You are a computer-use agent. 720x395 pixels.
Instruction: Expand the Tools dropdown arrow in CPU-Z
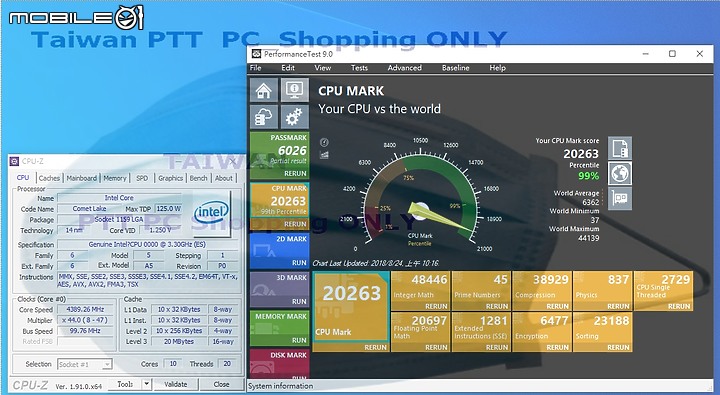tap(146, 384)
